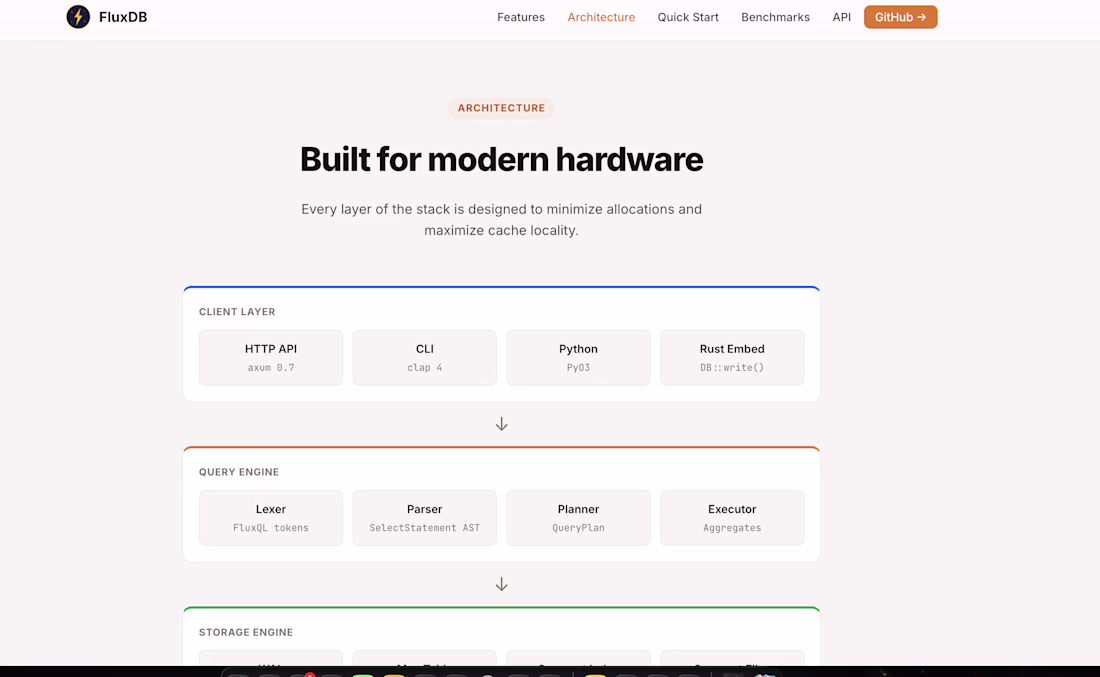The height and width of the screenshot is (677, 1100).
Task: Go to the Quick Start section link
Action: coord(688,17)
